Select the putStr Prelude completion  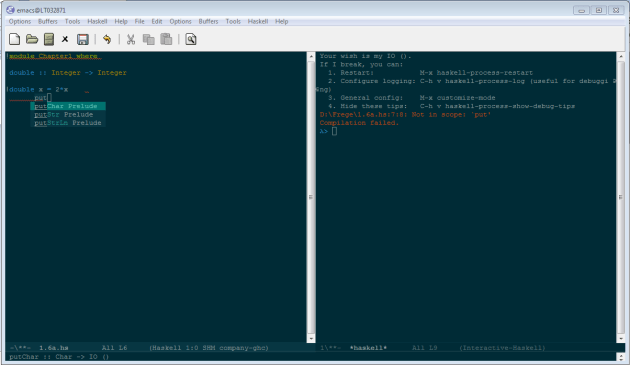point(68,115)
